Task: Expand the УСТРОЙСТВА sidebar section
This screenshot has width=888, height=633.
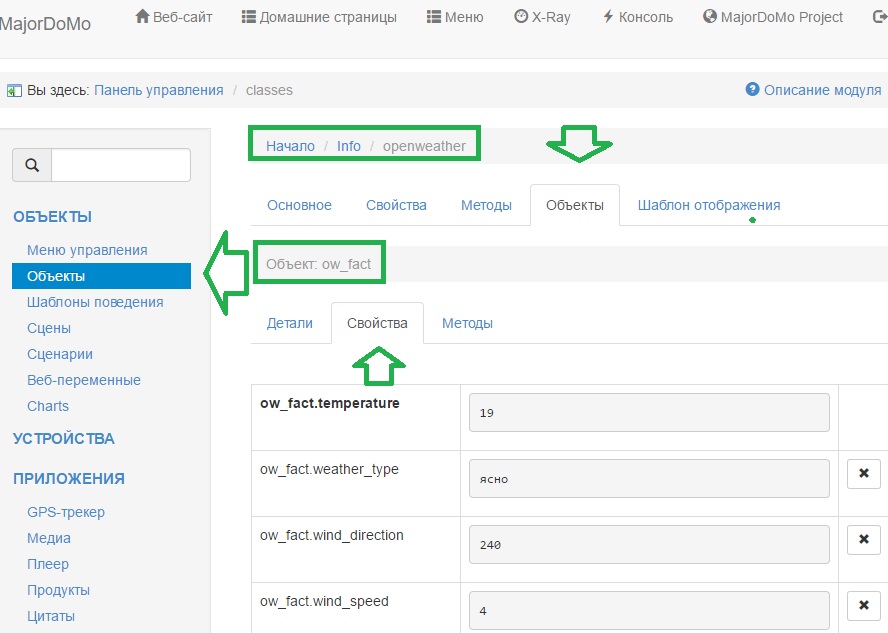Action: [x=63, y=439]
